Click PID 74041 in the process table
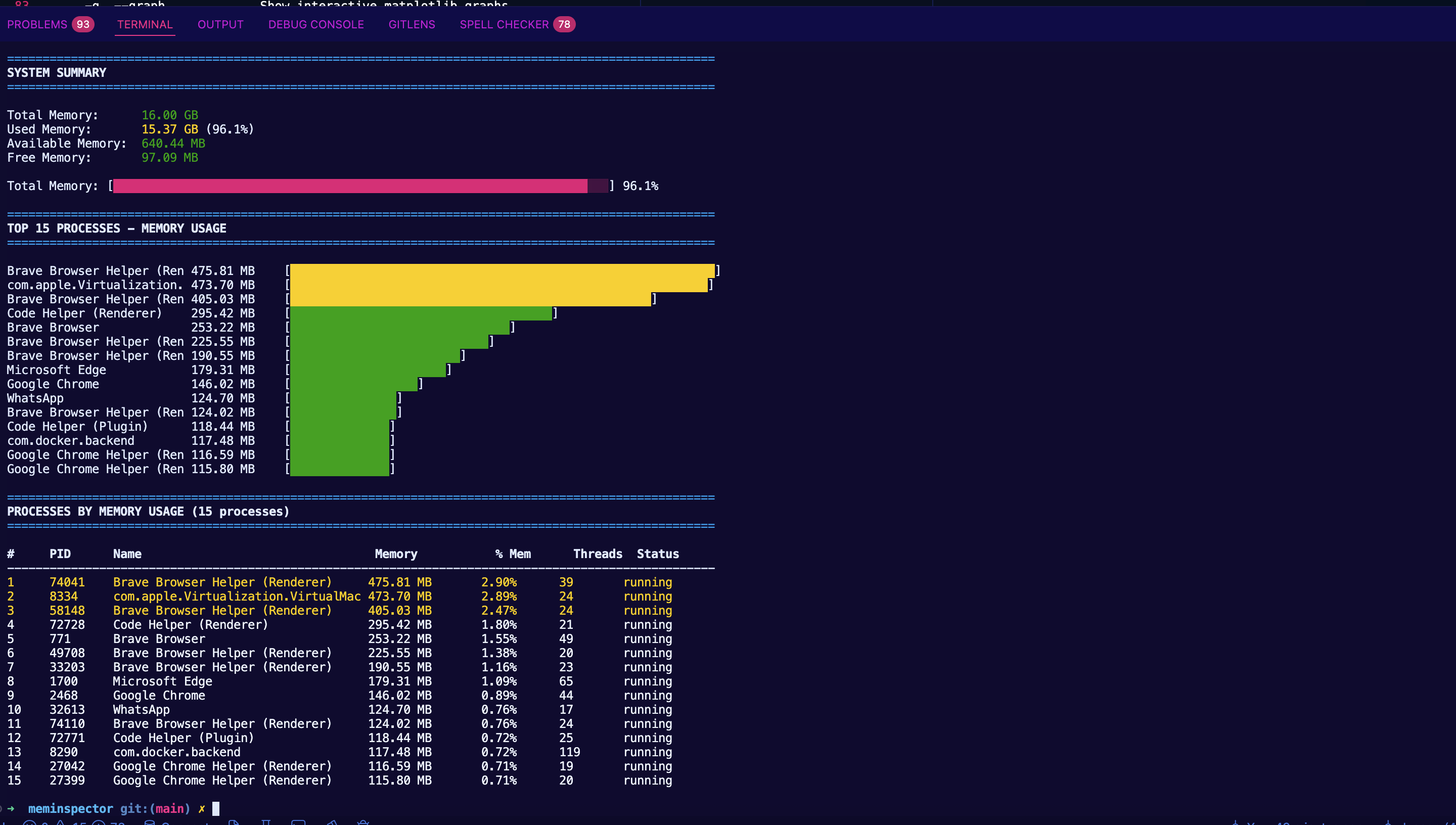Screen dimensions: 1456x825 (x=67, y=582)
